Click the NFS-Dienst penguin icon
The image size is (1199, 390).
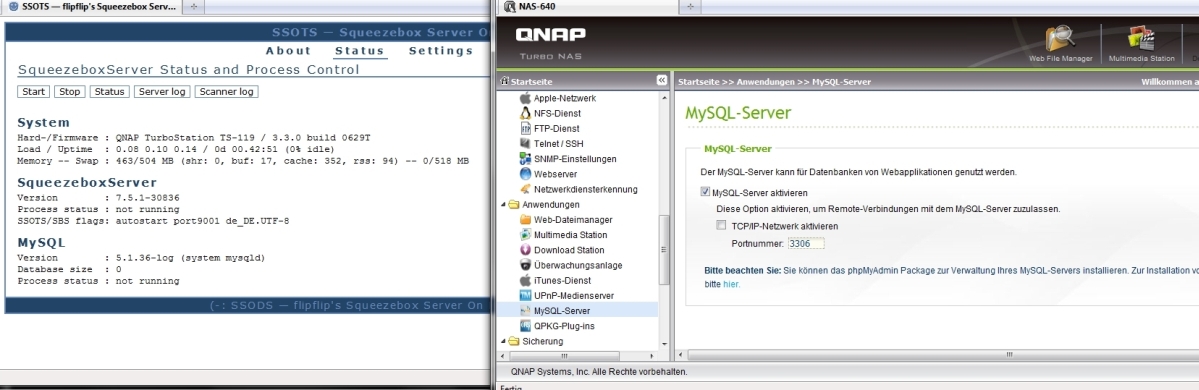[525, 113]
